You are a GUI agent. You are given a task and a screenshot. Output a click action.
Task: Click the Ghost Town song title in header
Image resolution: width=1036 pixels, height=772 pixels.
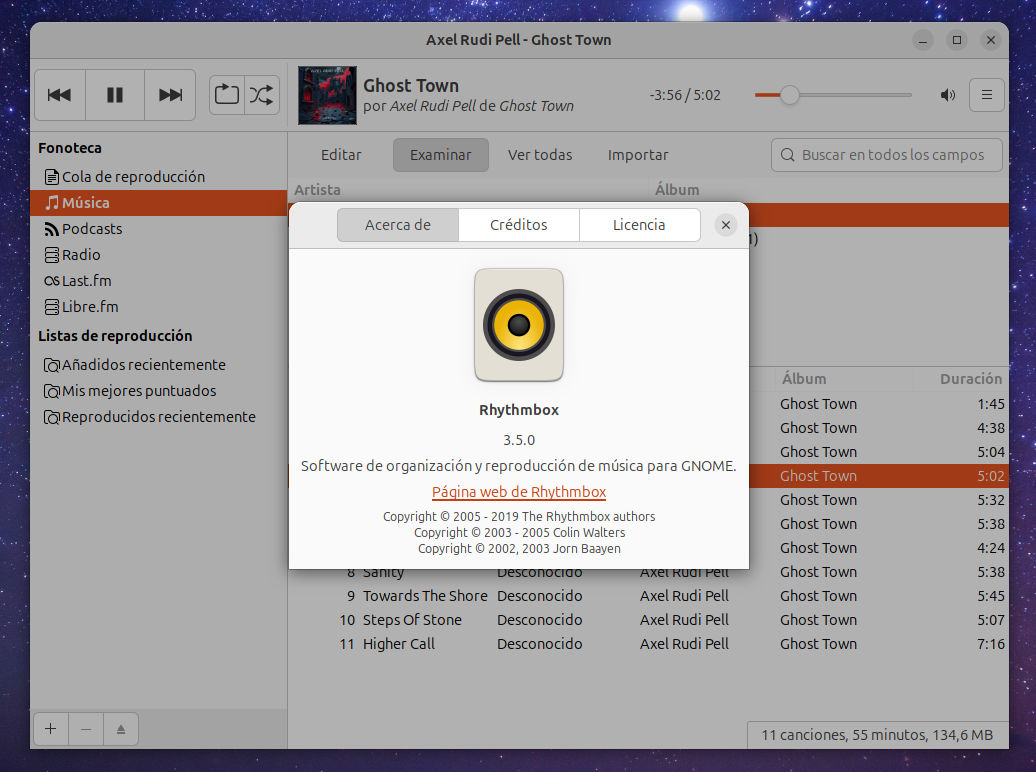click(411, 86)
